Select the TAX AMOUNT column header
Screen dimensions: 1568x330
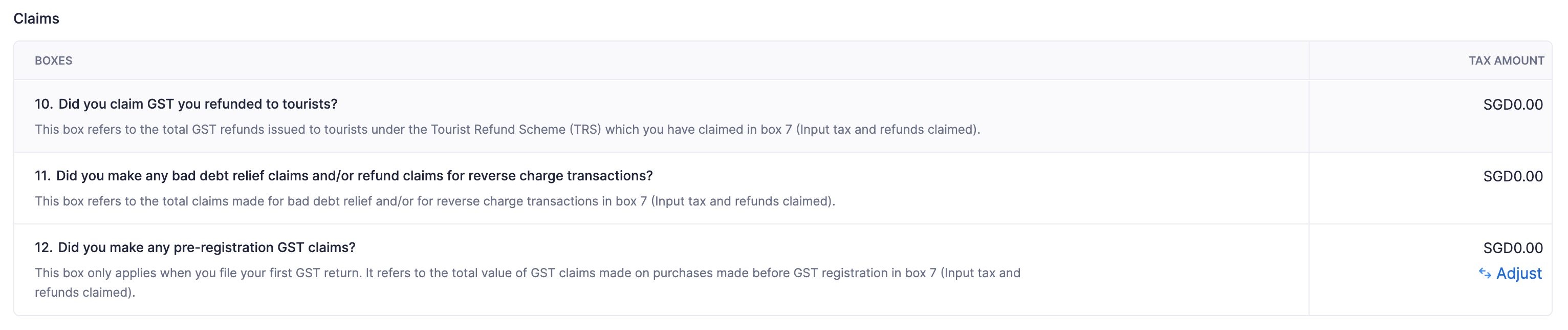(x=1506, y=61)
